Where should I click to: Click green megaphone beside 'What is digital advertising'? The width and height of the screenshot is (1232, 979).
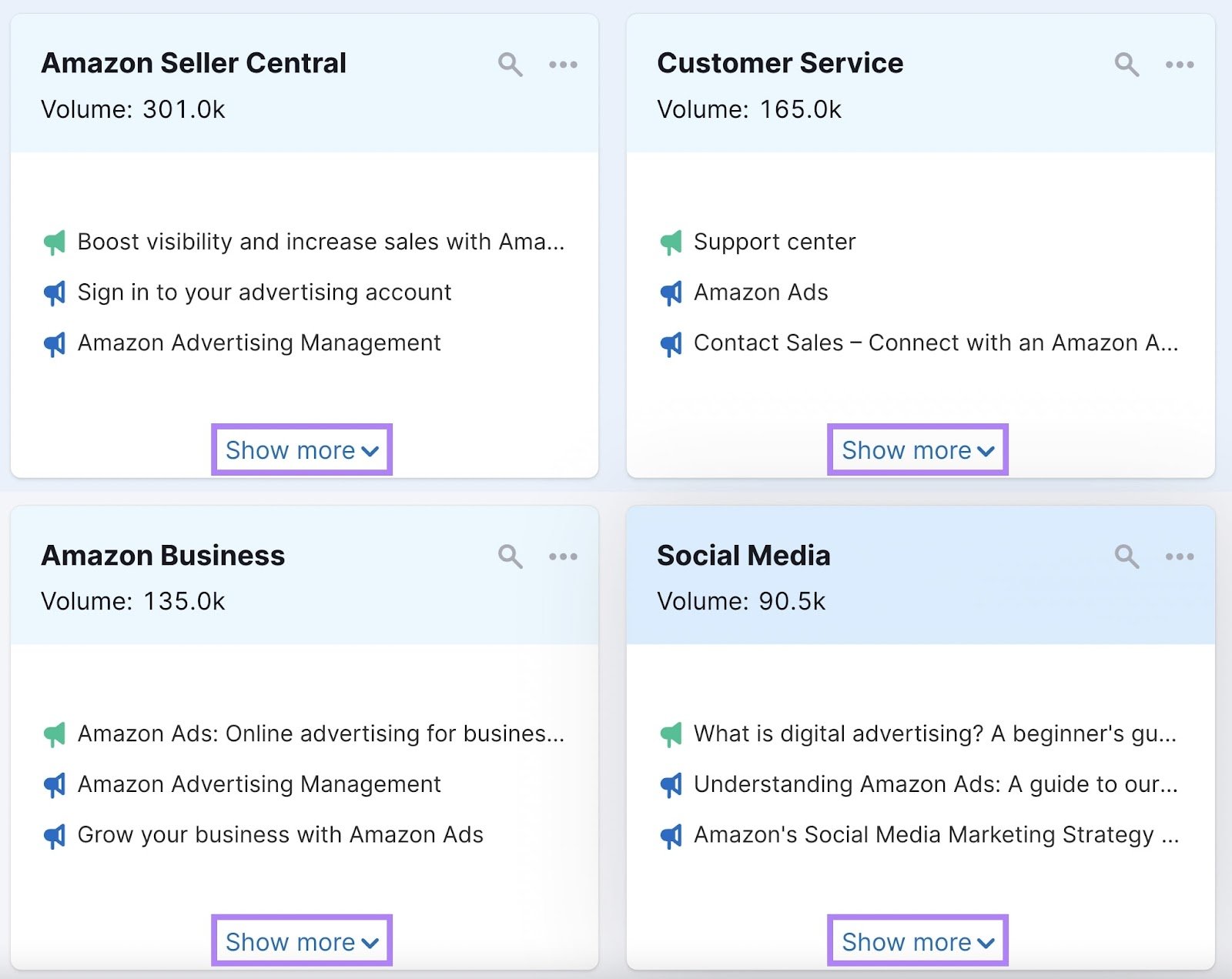point(671,734)
